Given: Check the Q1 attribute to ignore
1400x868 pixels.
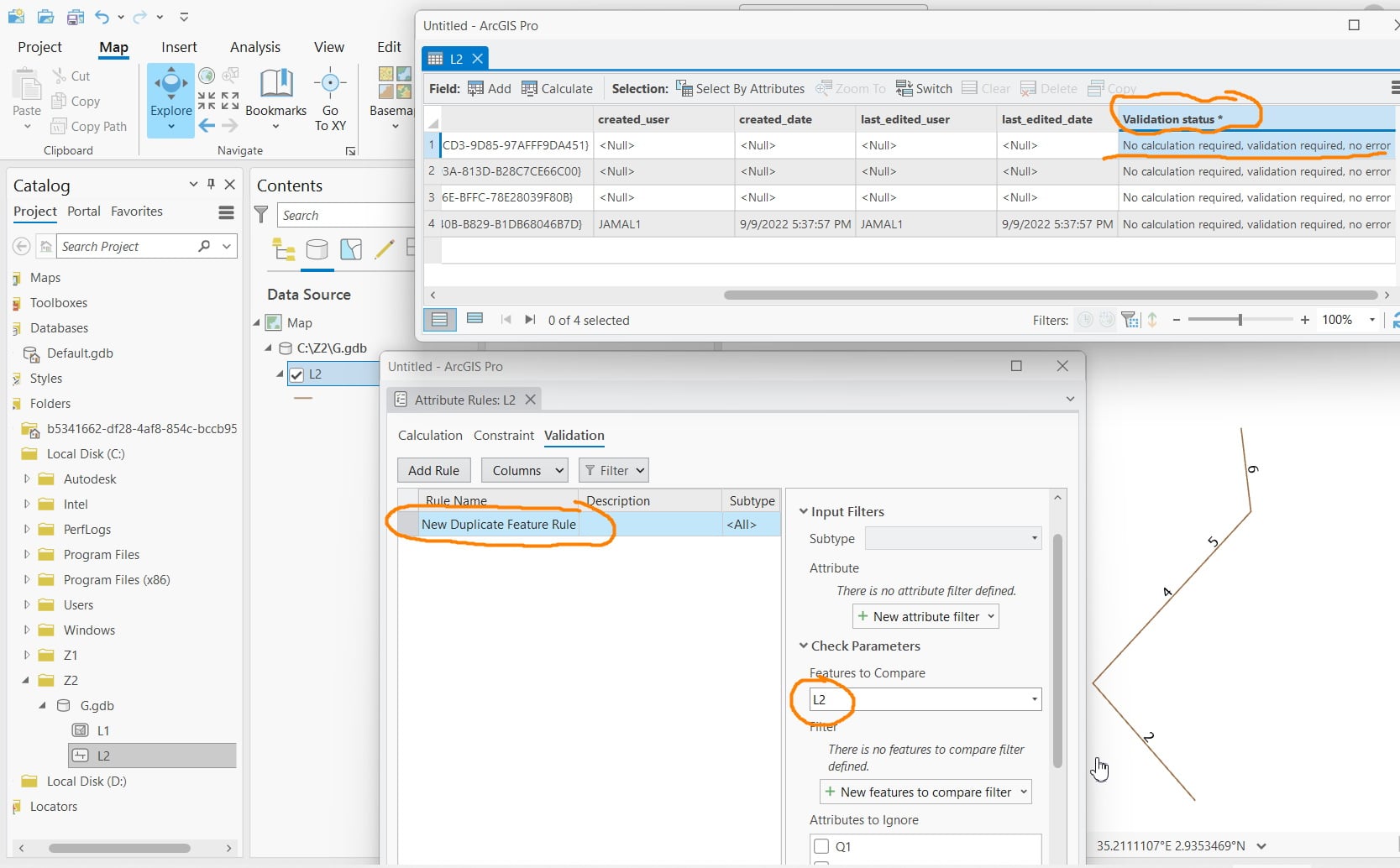Looking at the screenshot, I should click(x=821, y=846).
